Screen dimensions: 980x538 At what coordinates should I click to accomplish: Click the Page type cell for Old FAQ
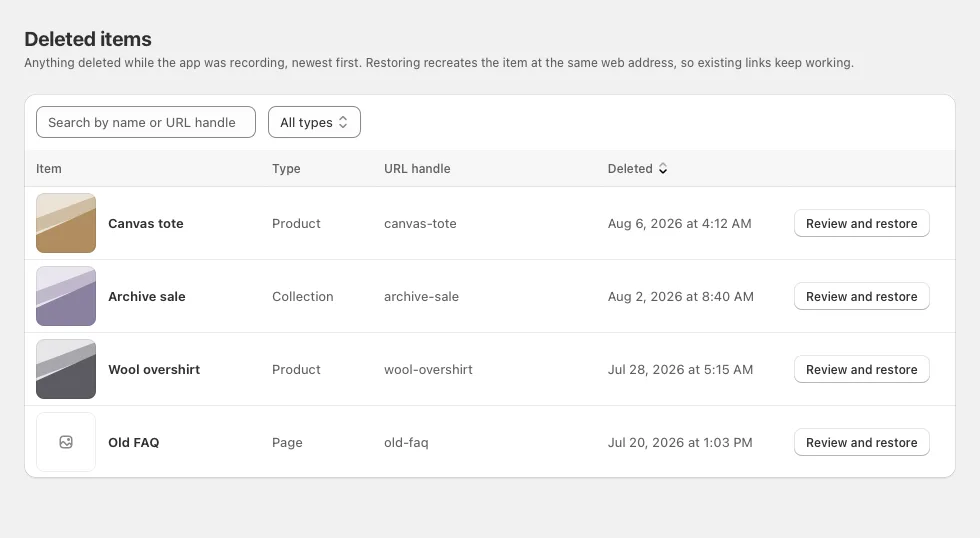287,443
